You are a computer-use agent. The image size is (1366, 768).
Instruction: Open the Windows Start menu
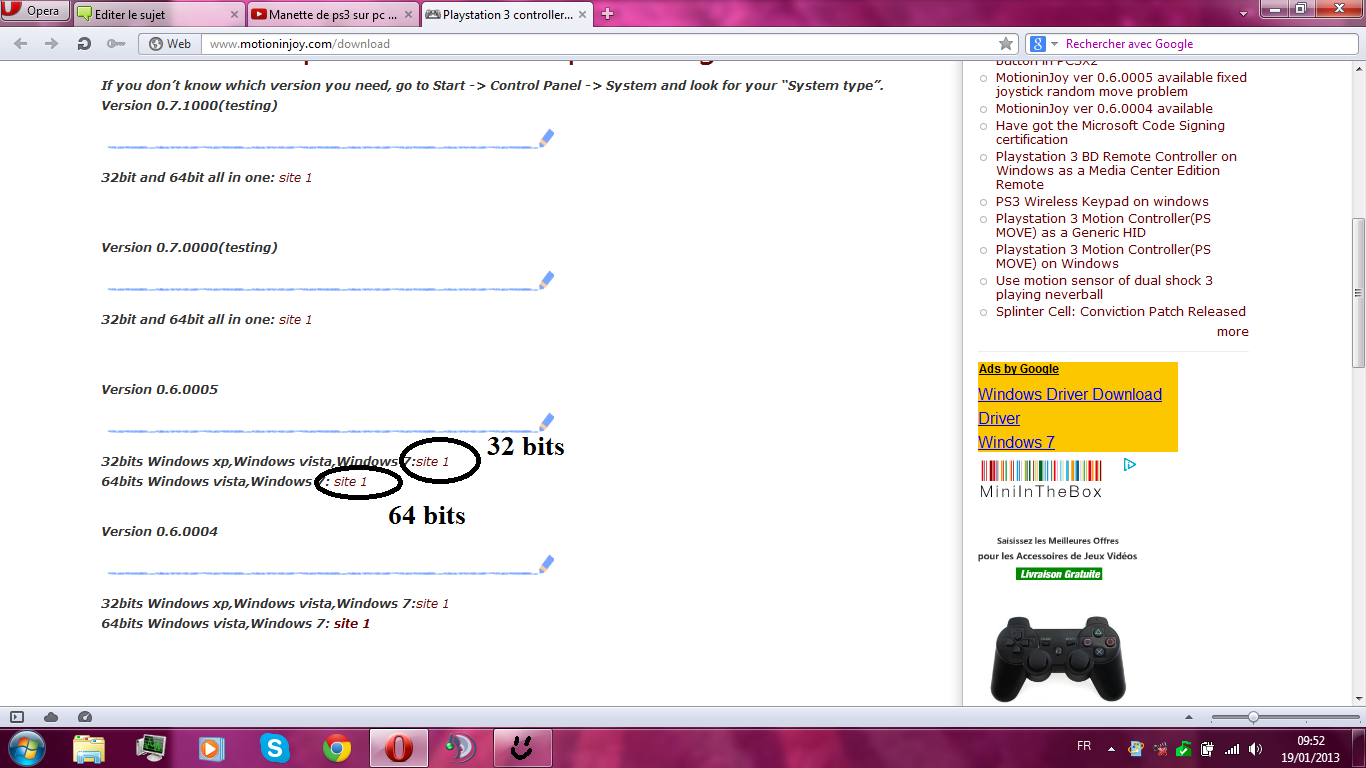click(25, 748)
